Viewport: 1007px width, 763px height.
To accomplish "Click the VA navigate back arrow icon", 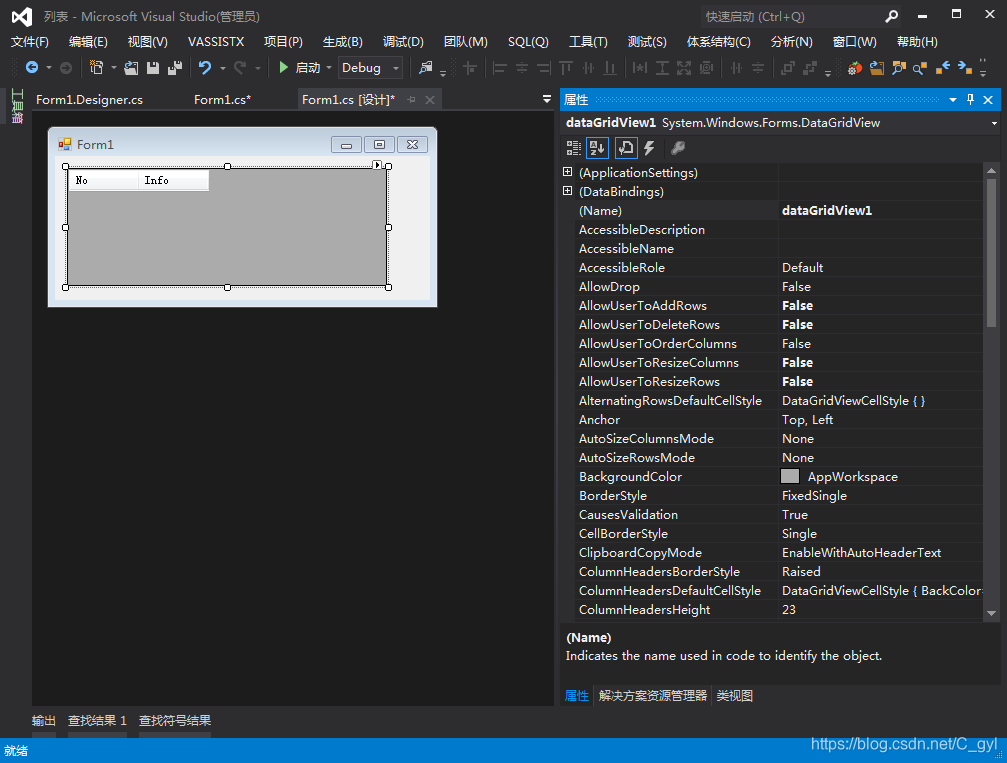I will pyautogui.click(x=943, y=67).
